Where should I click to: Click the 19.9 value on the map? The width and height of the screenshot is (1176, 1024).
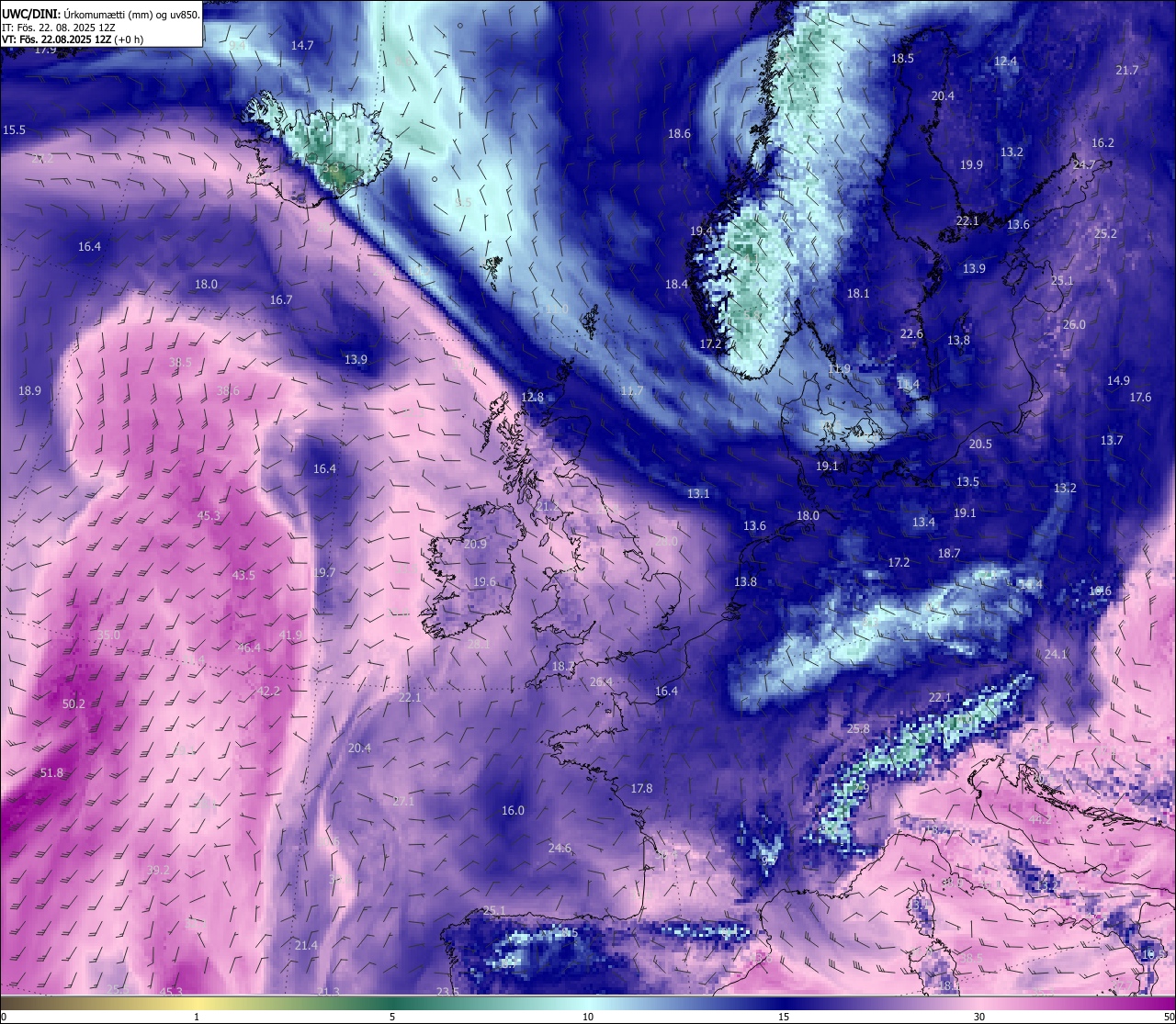click(x=971, y=165)
